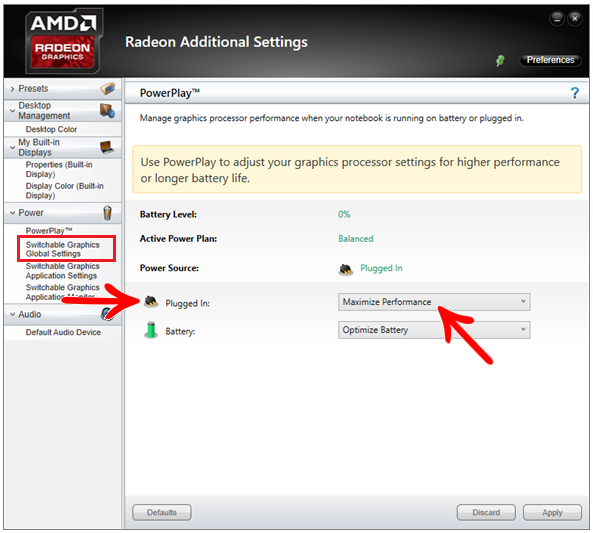This screenshot has height=533, width=593.
Task: Open help with the question mark icon
Action: (x=574, y=93)
